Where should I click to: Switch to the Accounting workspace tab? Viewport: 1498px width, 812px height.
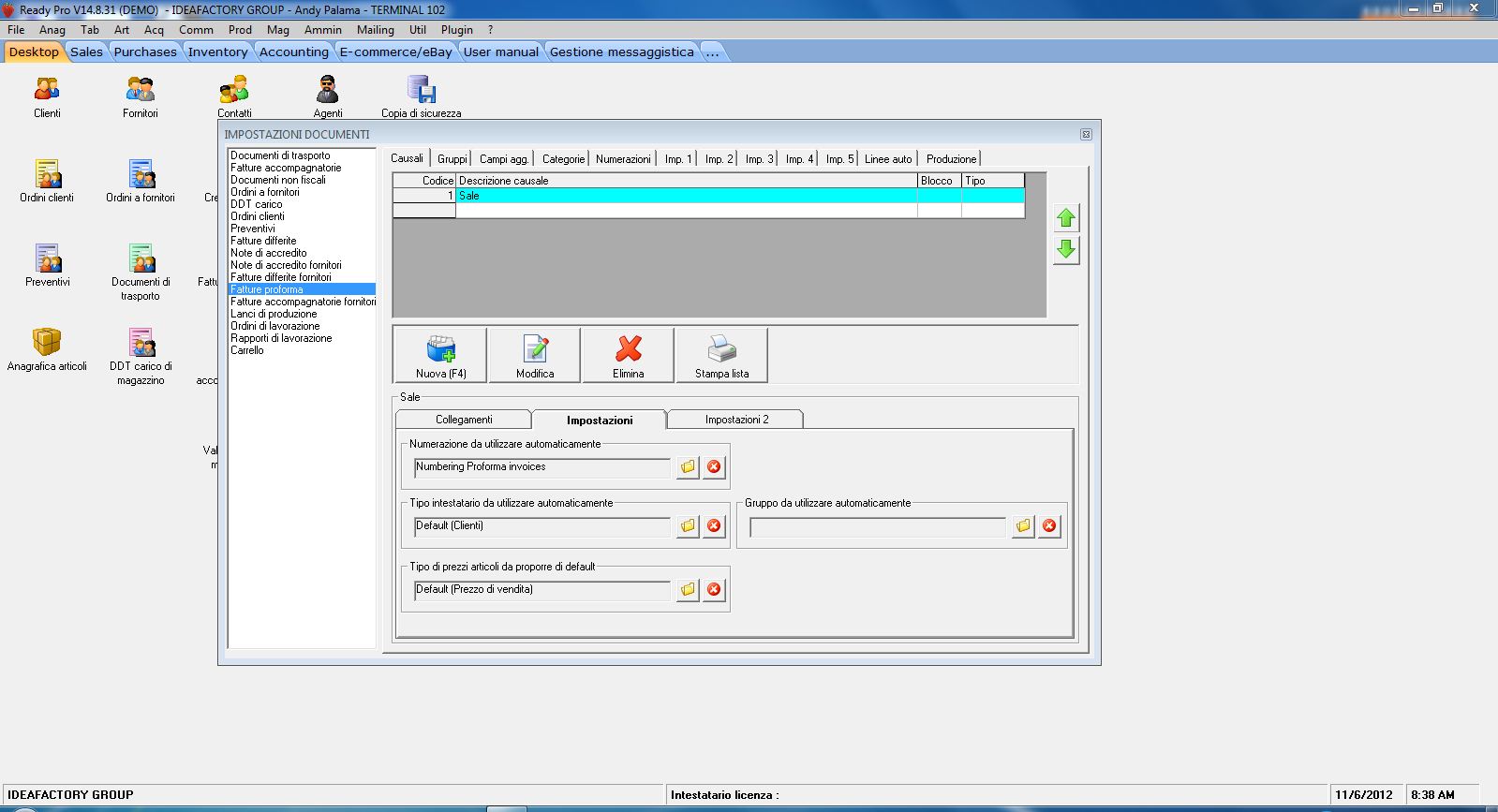[294, 52]
